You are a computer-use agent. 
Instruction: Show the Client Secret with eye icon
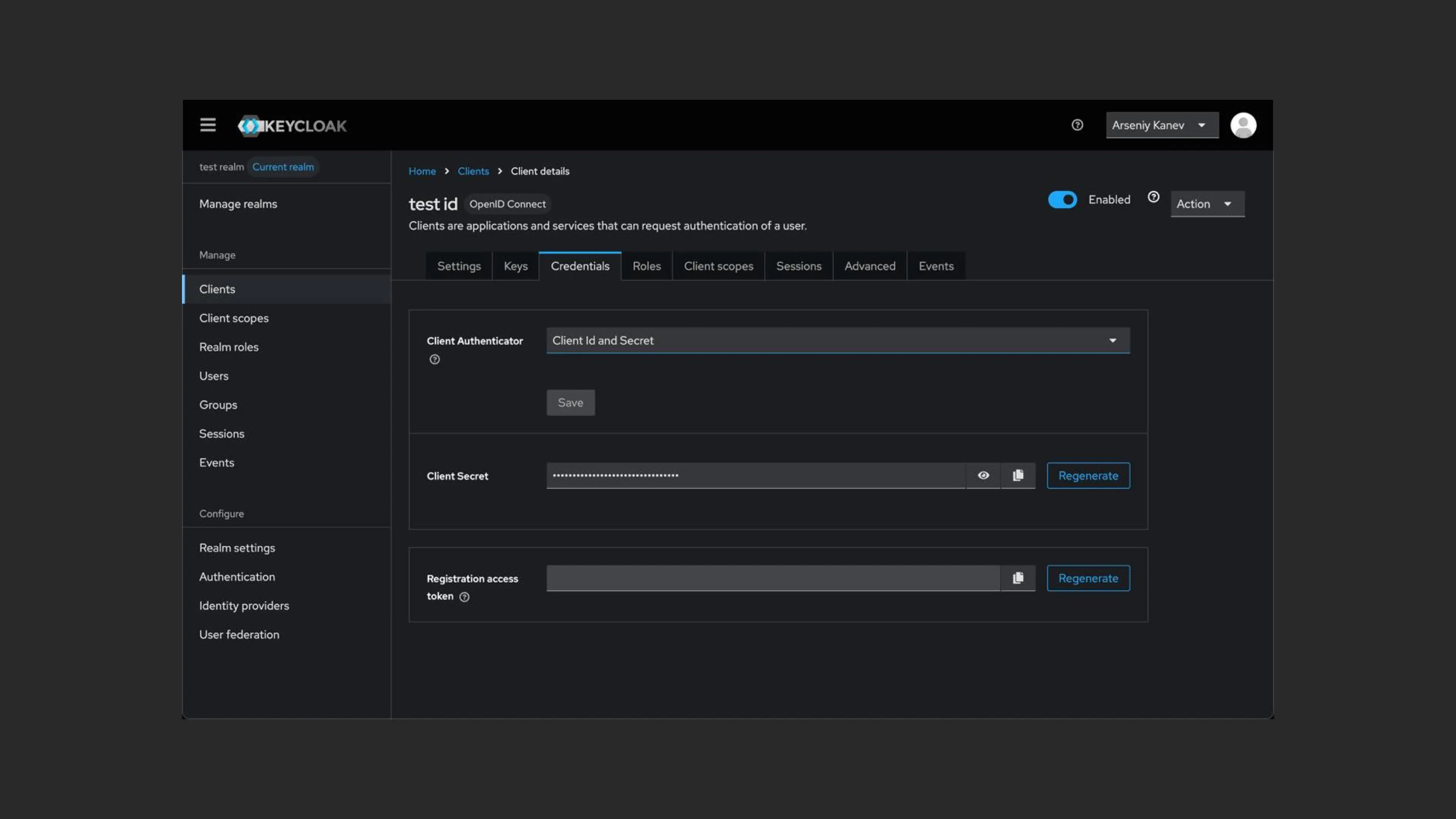click(x=983, y=475)
